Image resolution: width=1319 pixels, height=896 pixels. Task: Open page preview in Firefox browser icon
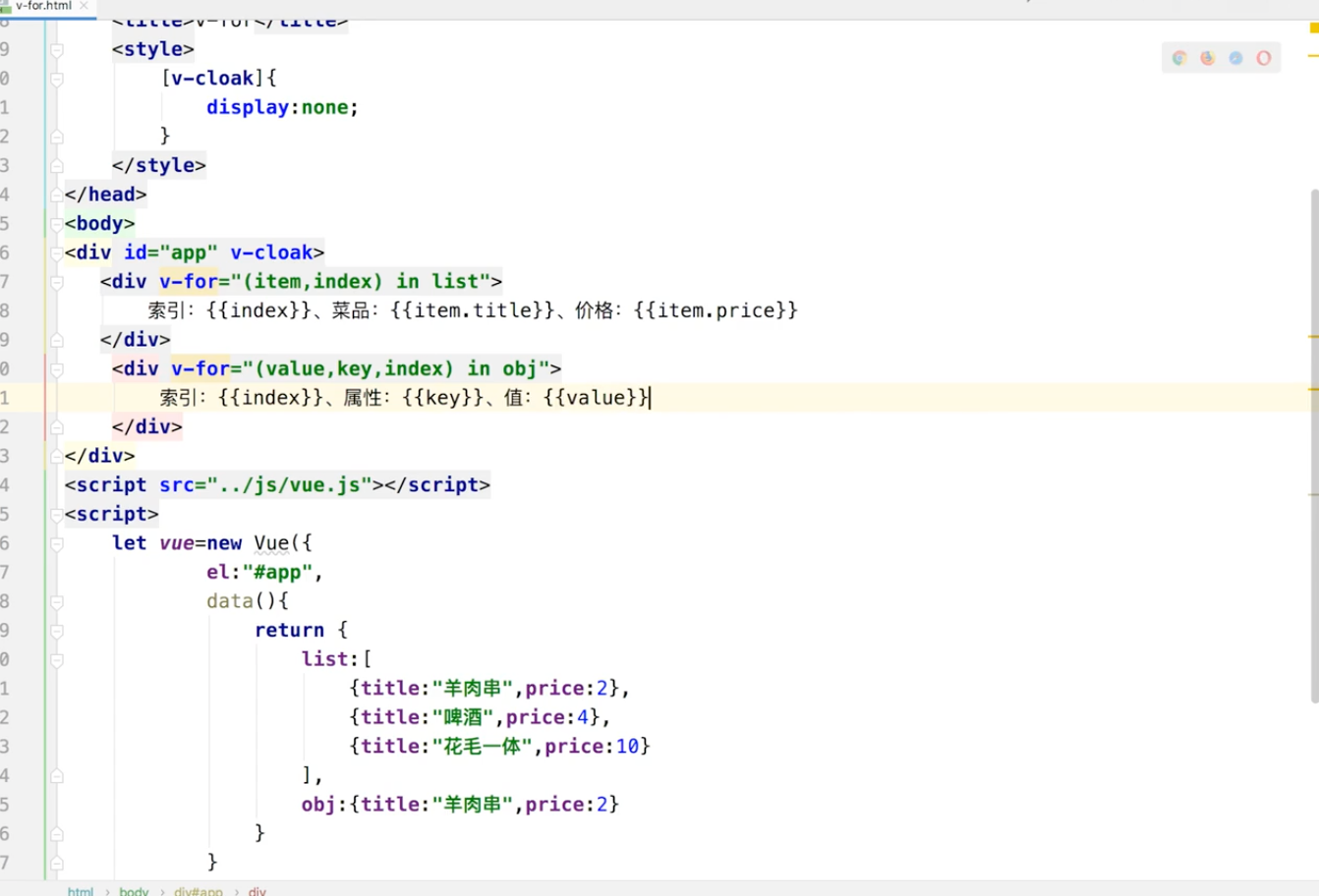point(1208,58)
